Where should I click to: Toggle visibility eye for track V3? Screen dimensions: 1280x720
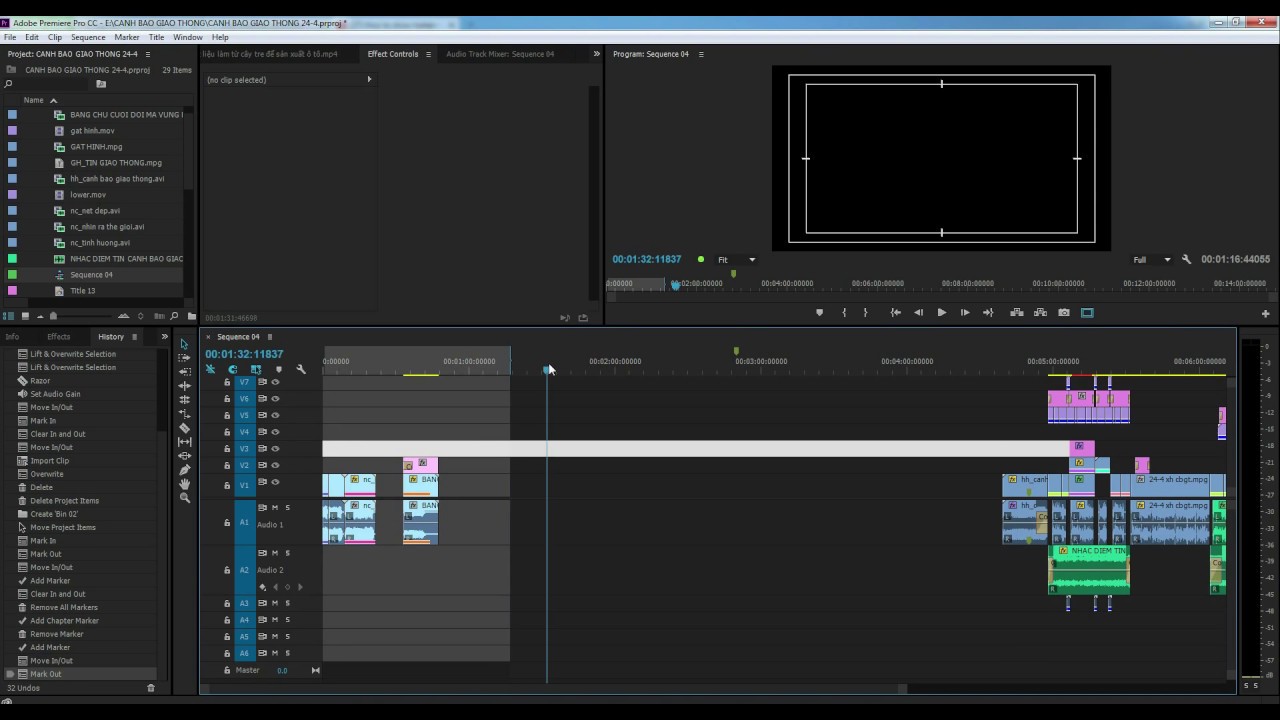[x=275, y=449]
